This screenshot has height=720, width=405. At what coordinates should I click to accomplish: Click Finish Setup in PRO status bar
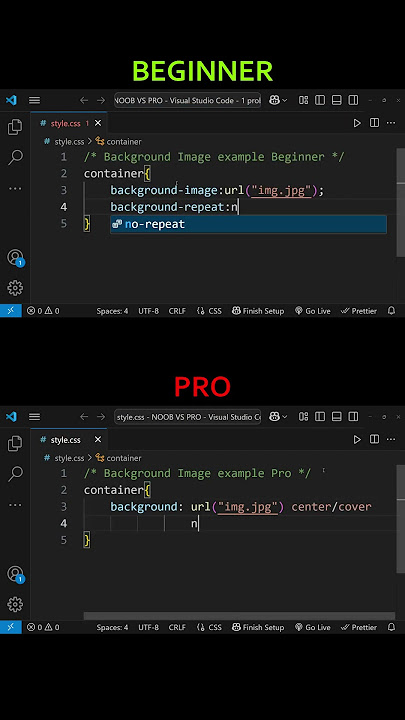[x=258, y=627]
